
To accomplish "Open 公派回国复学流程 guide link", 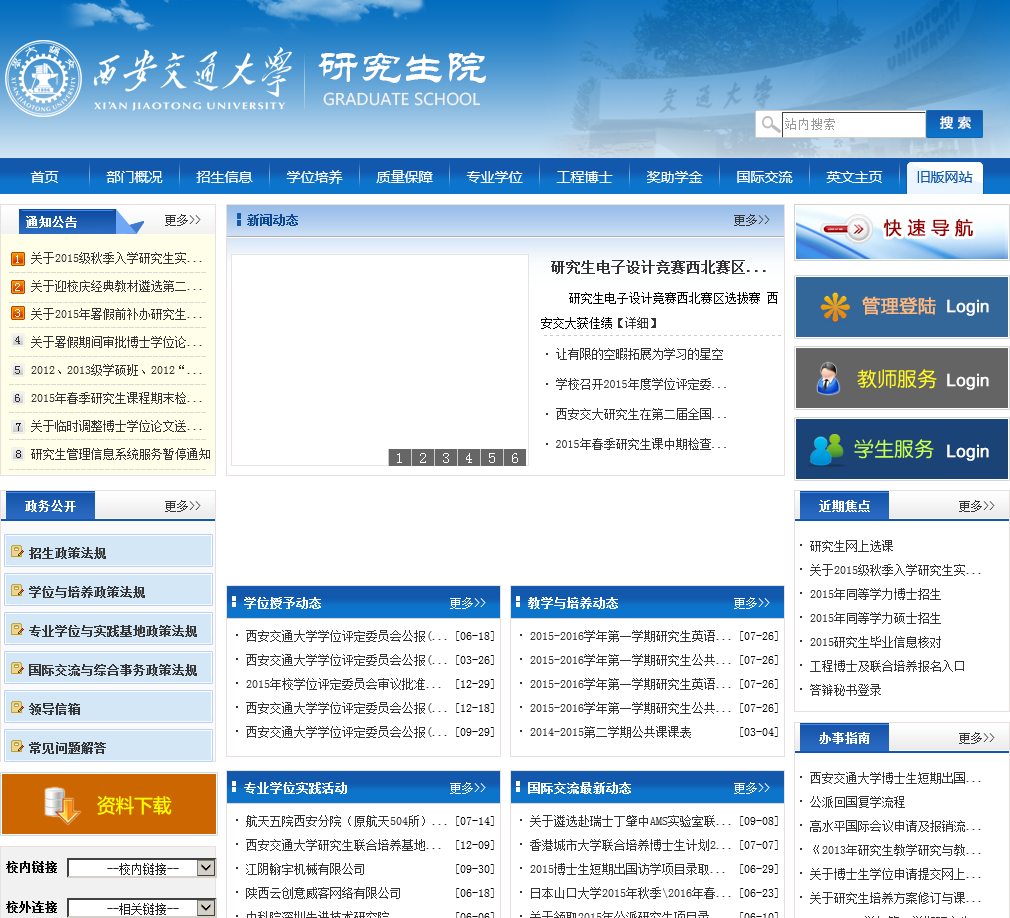I will (857, 802).
